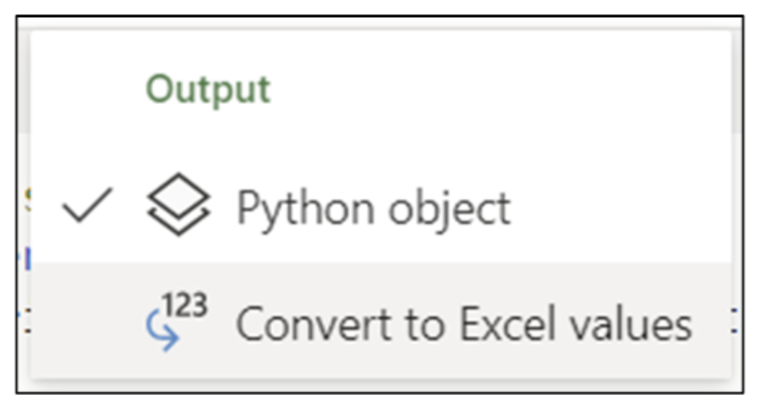Click the word "Convert" in the second option
Viewport: 768px width, 410px height.
click(302, 324)
